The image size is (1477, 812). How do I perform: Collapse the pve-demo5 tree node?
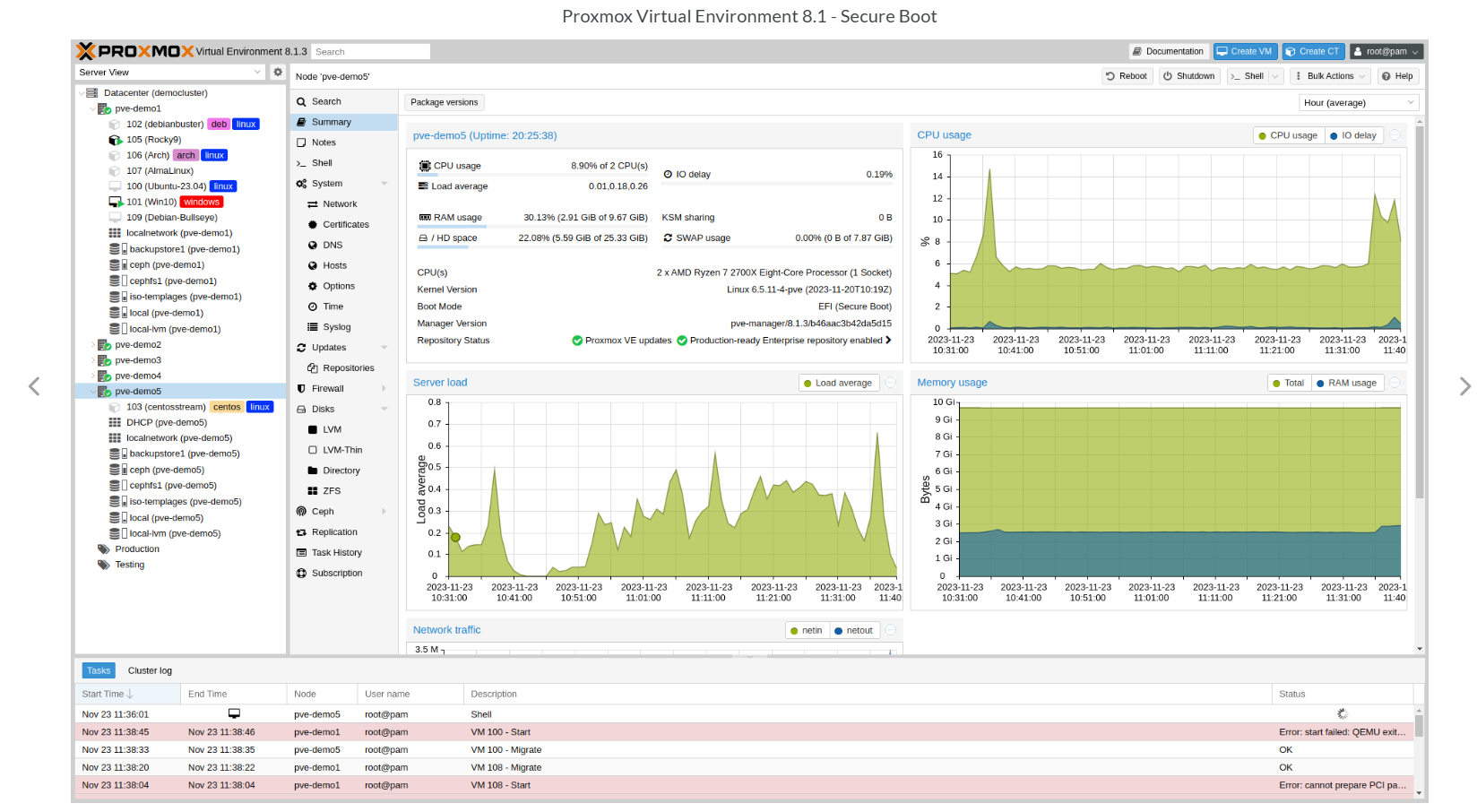tap(92, 392)
